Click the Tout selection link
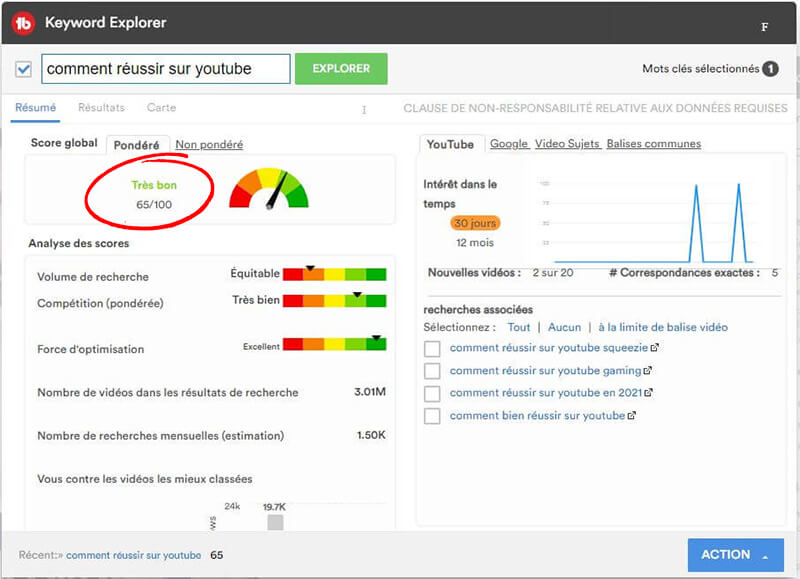 (x=518, y=328)
